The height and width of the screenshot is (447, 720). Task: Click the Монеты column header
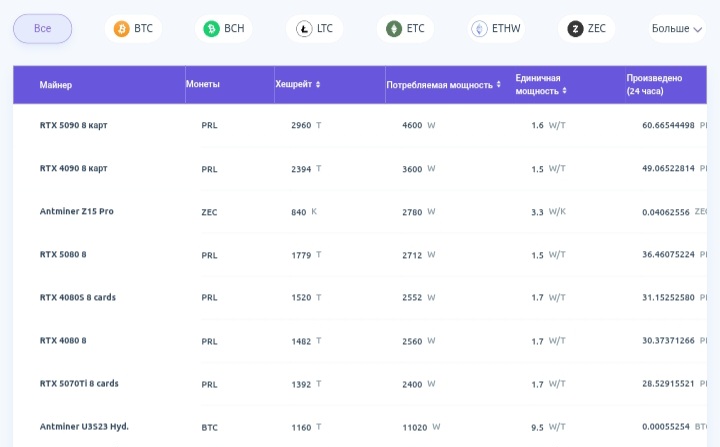(202, 84)
